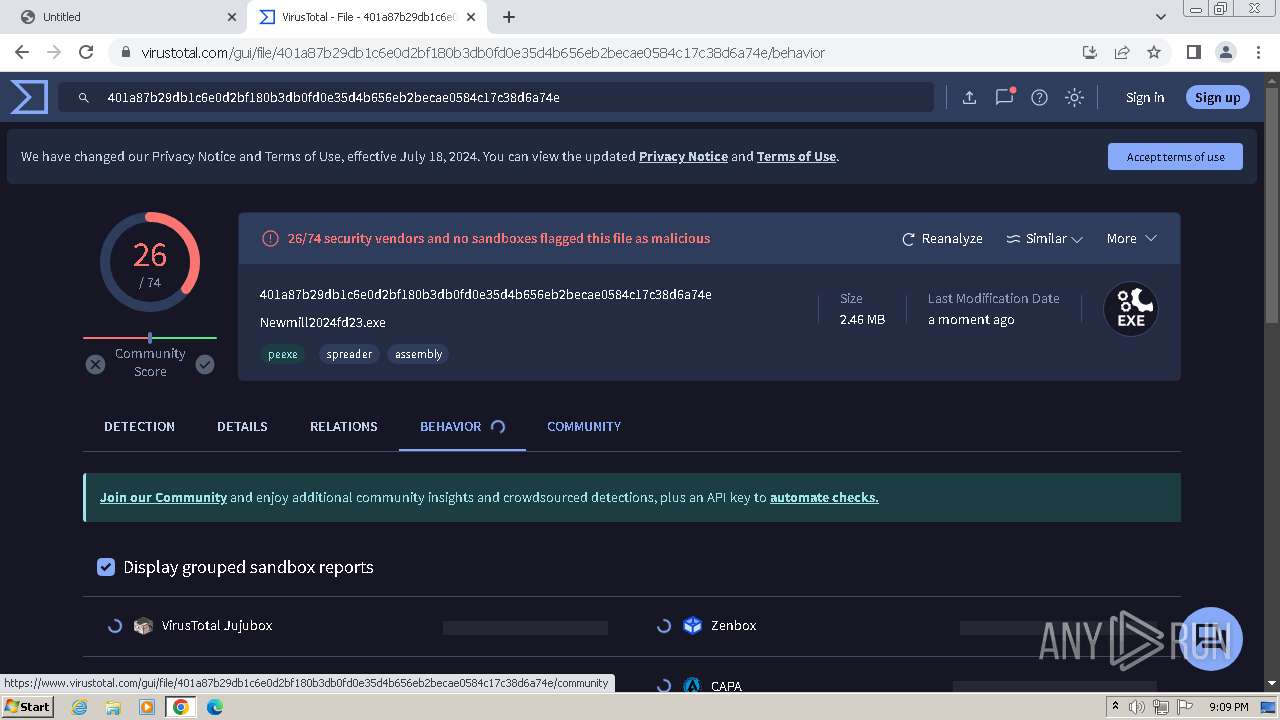Click the Windows Start button
Viewport: 1280px width, 720px height.
click(28, 707)
